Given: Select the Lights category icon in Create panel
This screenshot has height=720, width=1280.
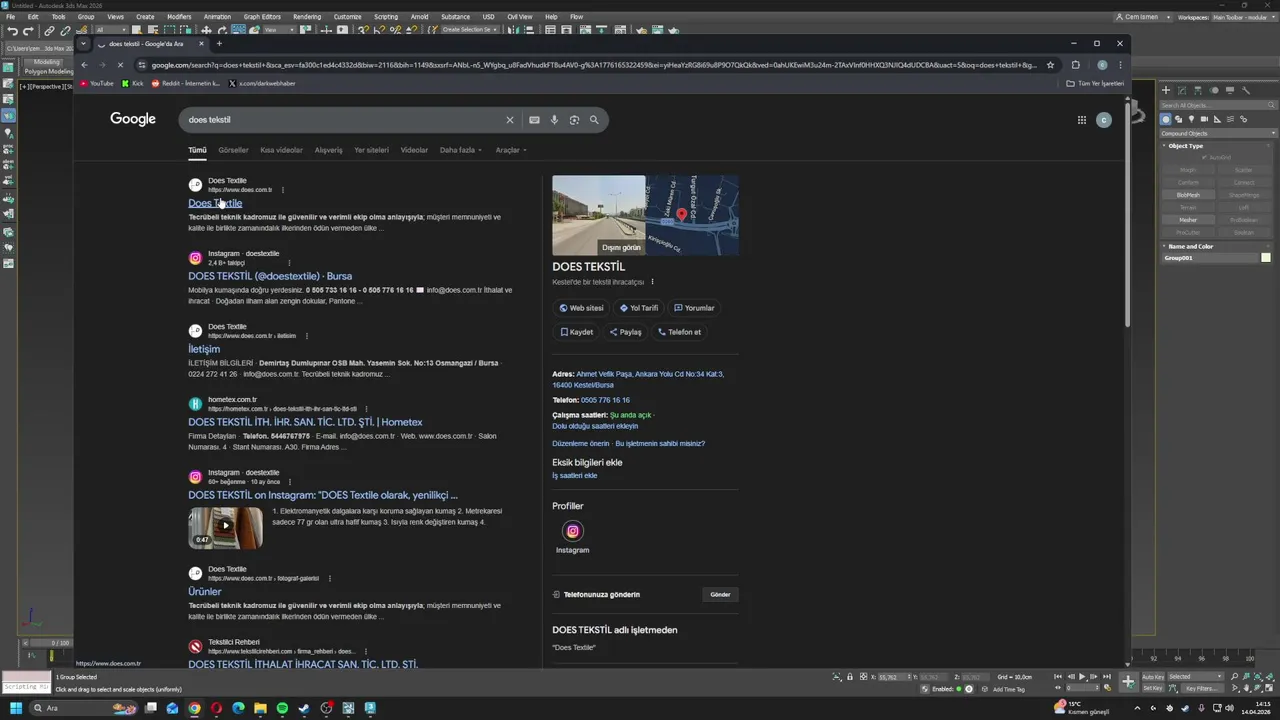Looking at the screenshot, I should tap(1191, 119).
